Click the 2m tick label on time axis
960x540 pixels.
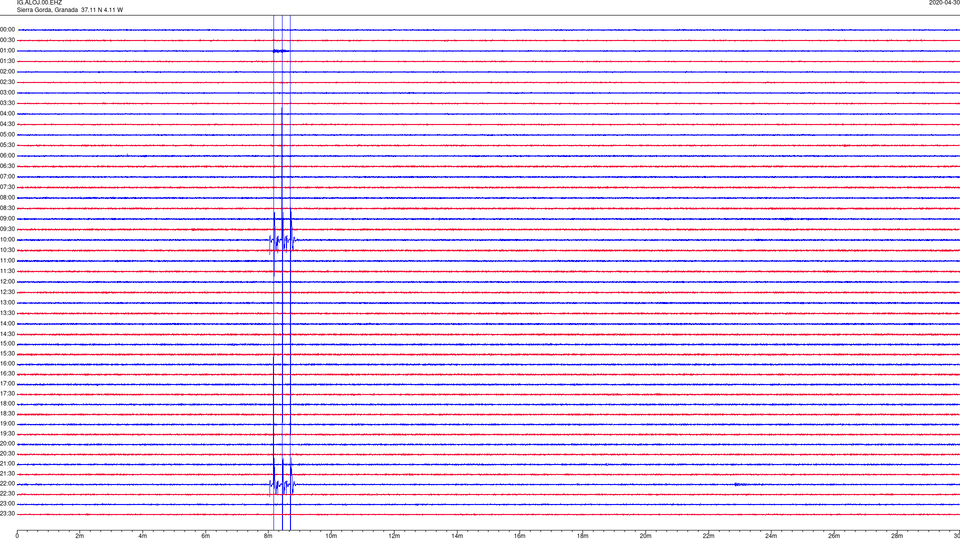(x=80, y=536)
